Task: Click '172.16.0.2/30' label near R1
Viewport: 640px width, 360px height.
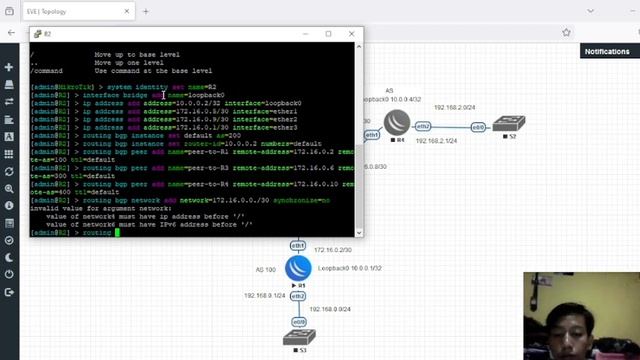Action: pos(333,250)
